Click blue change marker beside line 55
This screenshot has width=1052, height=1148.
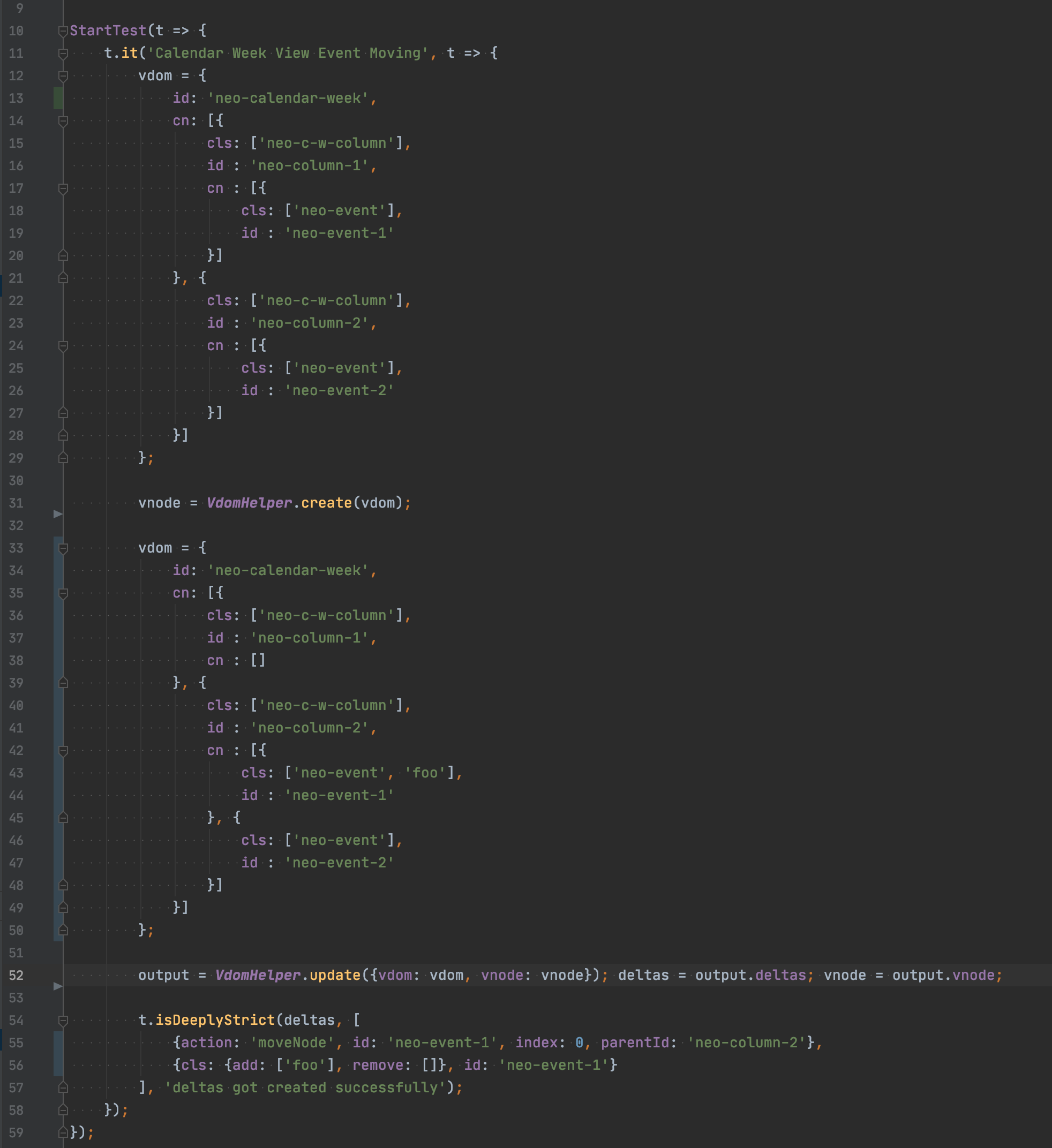pyautogui.click(x=58, y=1053)
